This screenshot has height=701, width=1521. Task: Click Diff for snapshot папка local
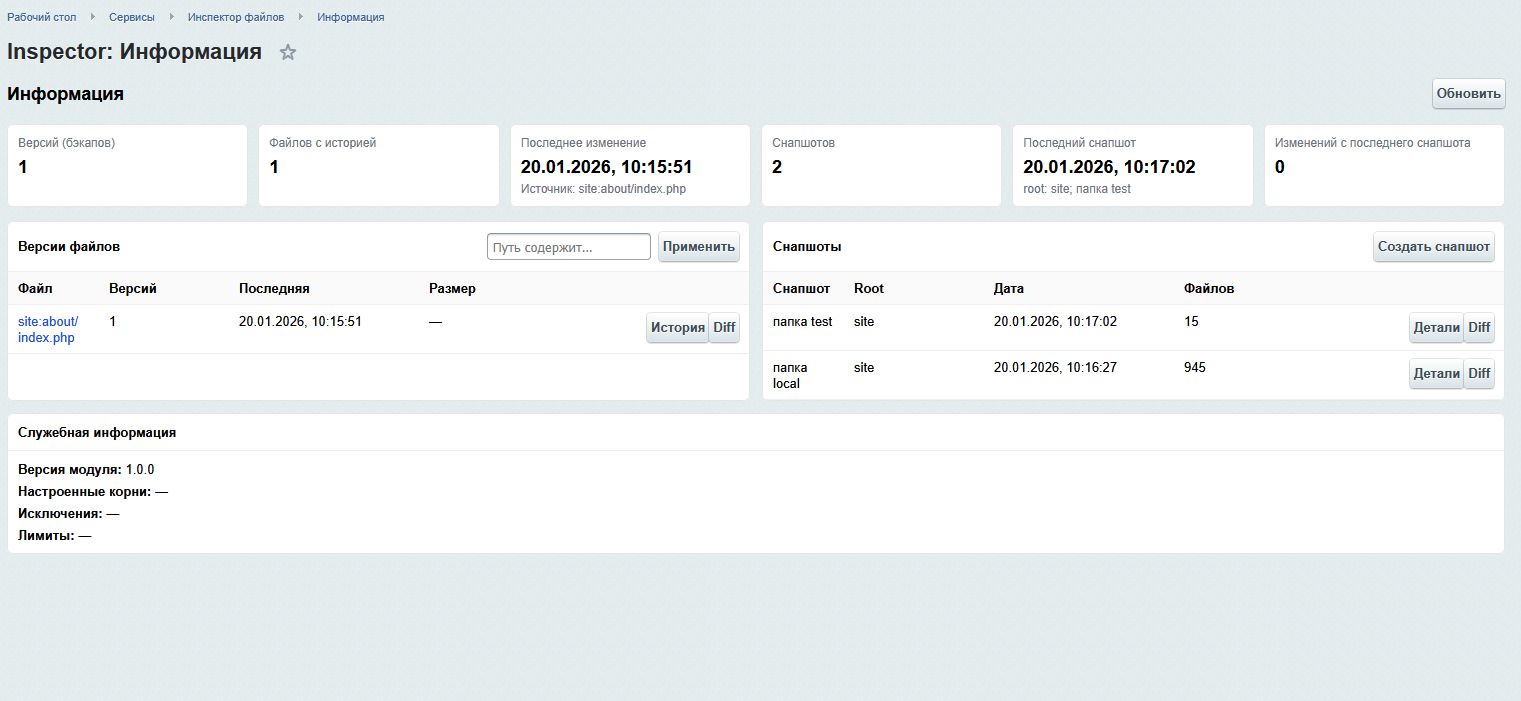(1479, 373)
